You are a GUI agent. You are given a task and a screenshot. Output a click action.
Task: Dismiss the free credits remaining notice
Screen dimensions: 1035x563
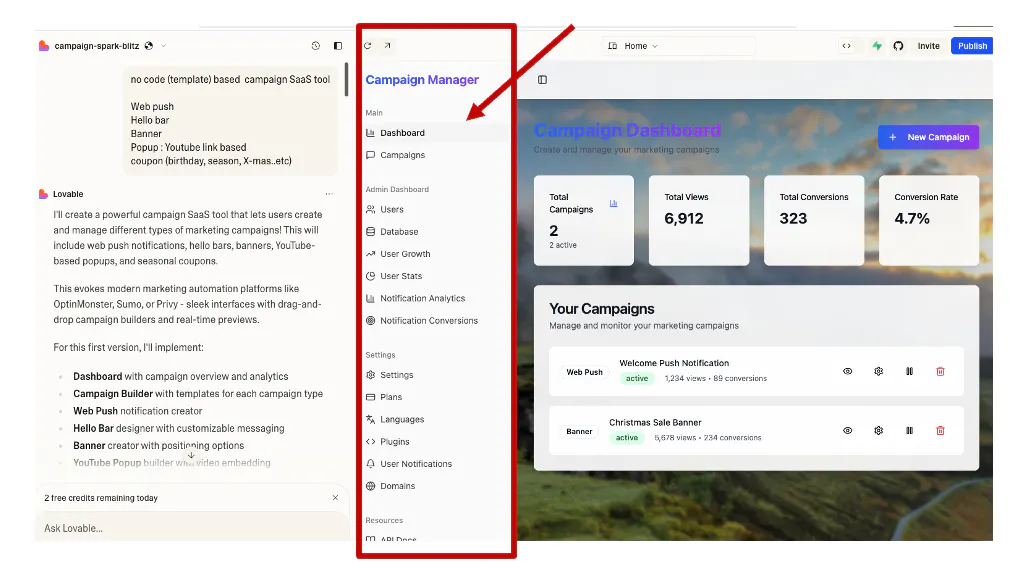click(x=335, y=498)
